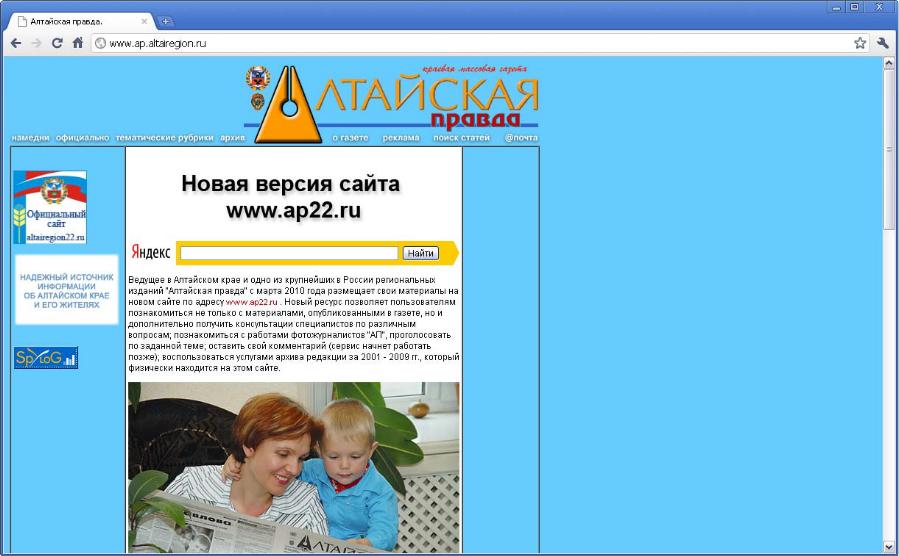The image size is (899, 556).
Task: Click the address bar showing www.ap.altairegion.ru
Action: pos(479,43)
